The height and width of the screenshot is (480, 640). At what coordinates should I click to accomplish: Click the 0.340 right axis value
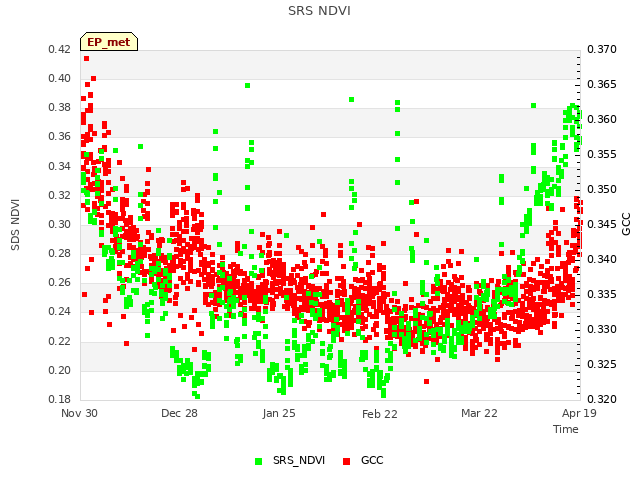pos(602,260)
